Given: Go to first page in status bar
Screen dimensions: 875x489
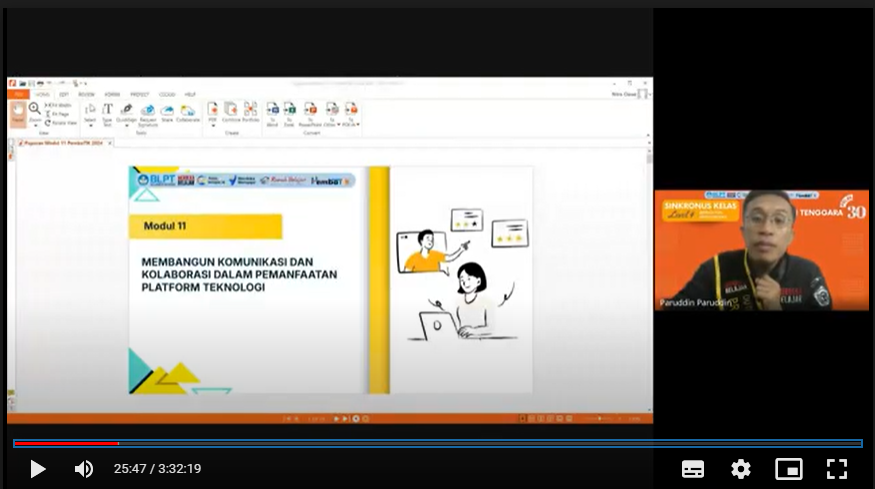Looking at the screenshot, I should coord(287,419).
